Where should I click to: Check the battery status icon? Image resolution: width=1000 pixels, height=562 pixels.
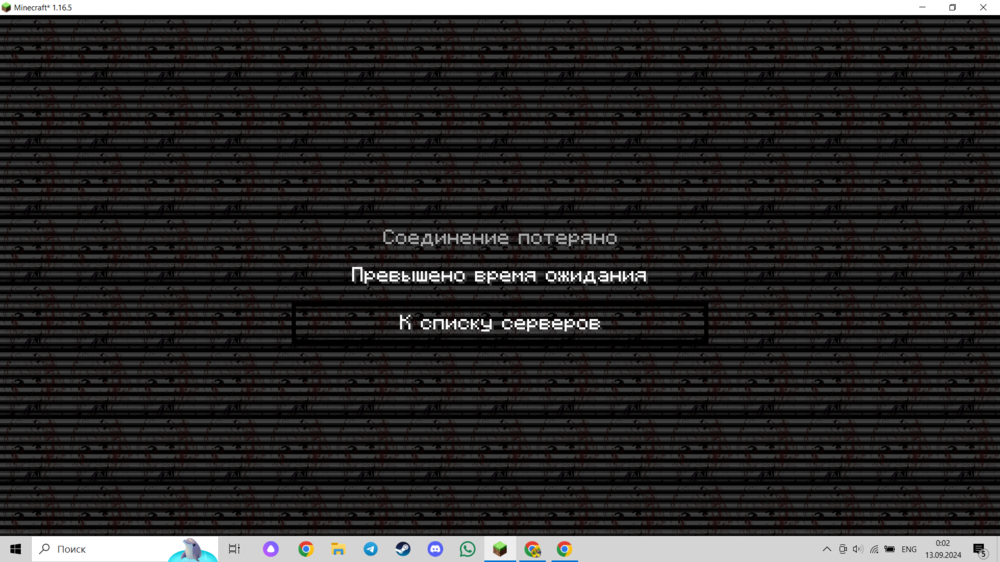pos(890,549)
